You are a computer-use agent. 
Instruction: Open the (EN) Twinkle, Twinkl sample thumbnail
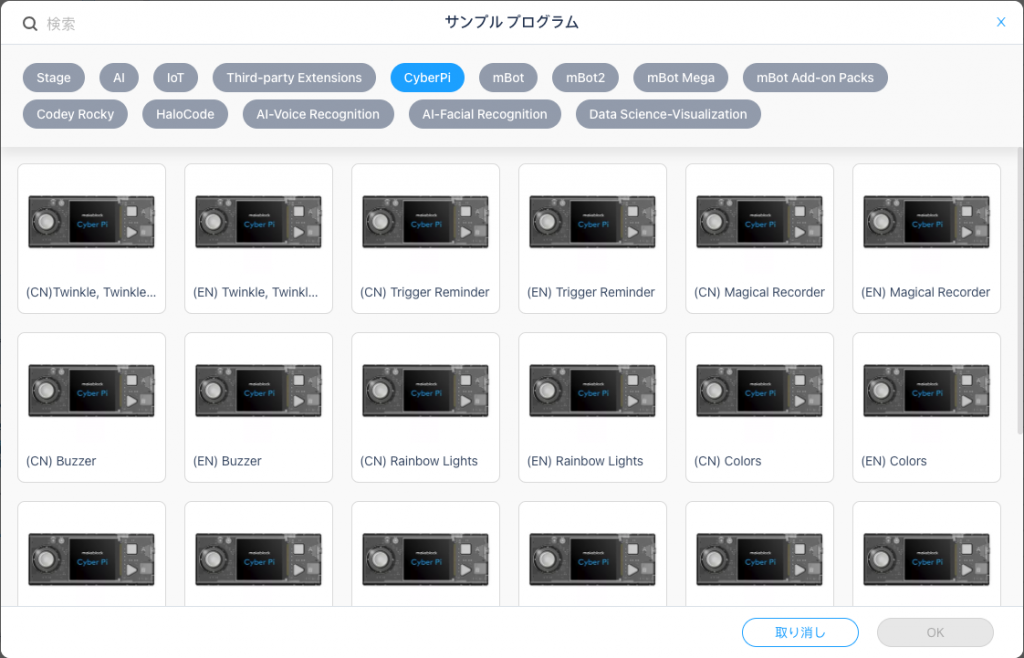click(x=259, y=222)
